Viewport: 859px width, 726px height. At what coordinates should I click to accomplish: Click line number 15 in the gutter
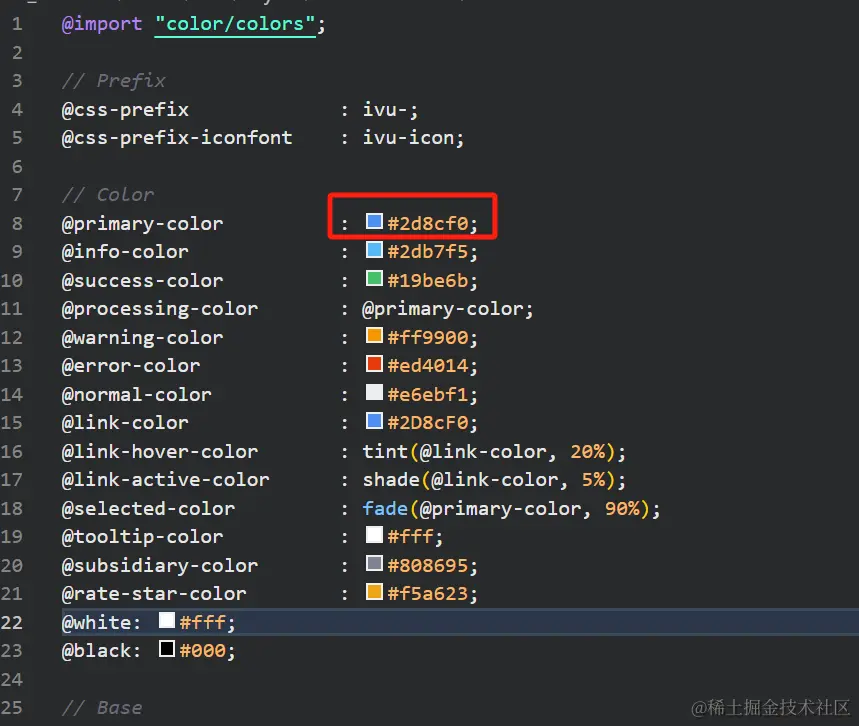pos(12,423)
